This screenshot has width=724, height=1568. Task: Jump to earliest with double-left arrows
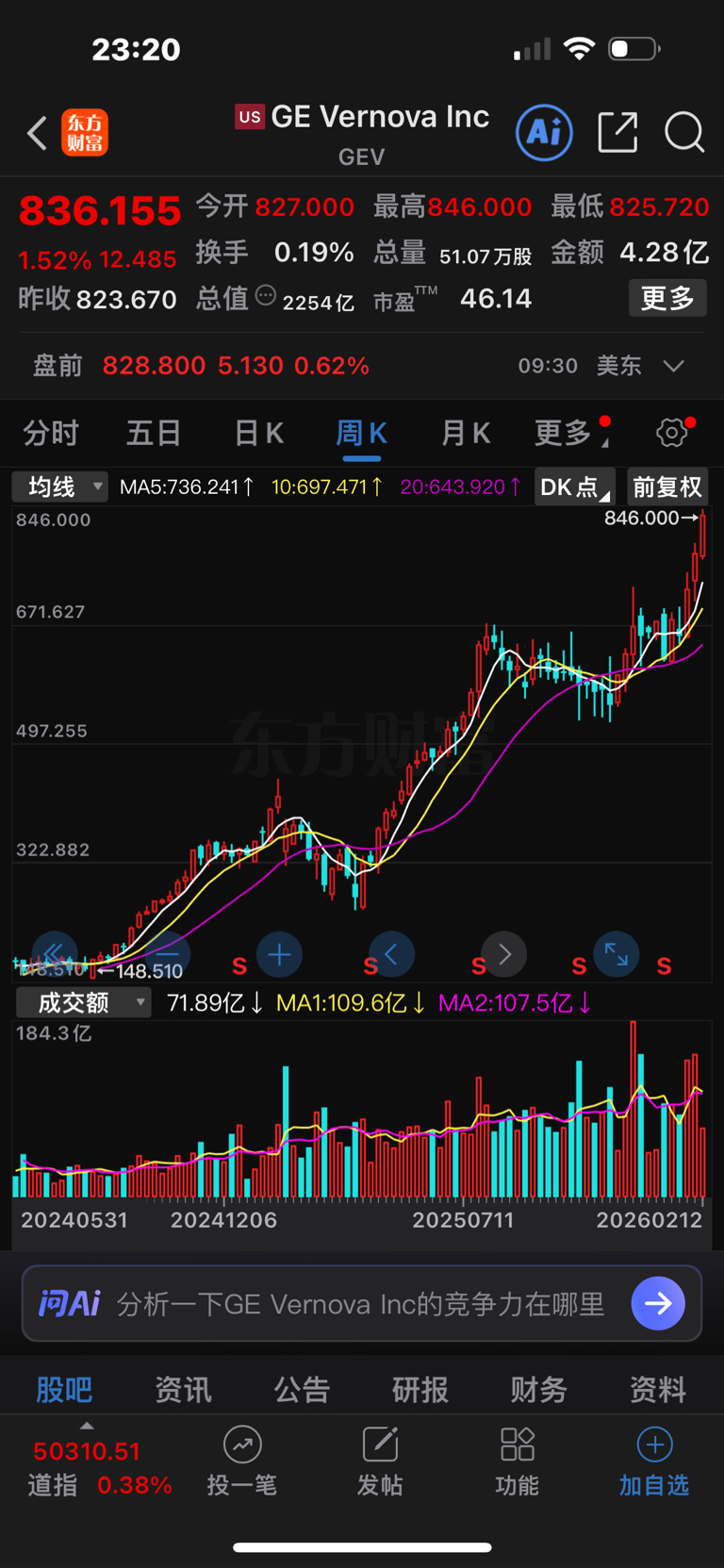coord(54,955)
